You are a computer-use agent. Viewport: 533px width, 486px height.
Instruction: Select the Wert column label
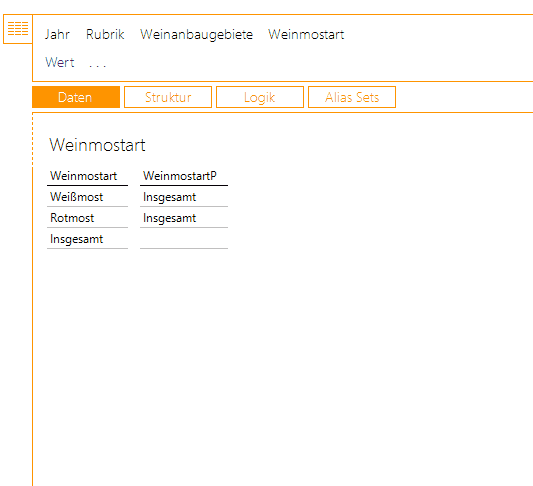click(60, 62)
